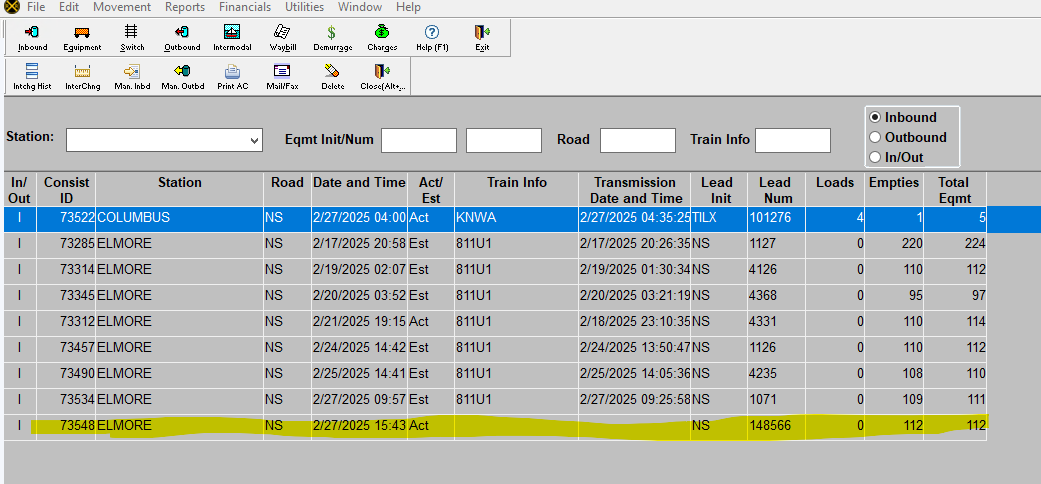1041x484 pixels.
Task: Click the Delete toolbar icon
Action: (332, 76)
